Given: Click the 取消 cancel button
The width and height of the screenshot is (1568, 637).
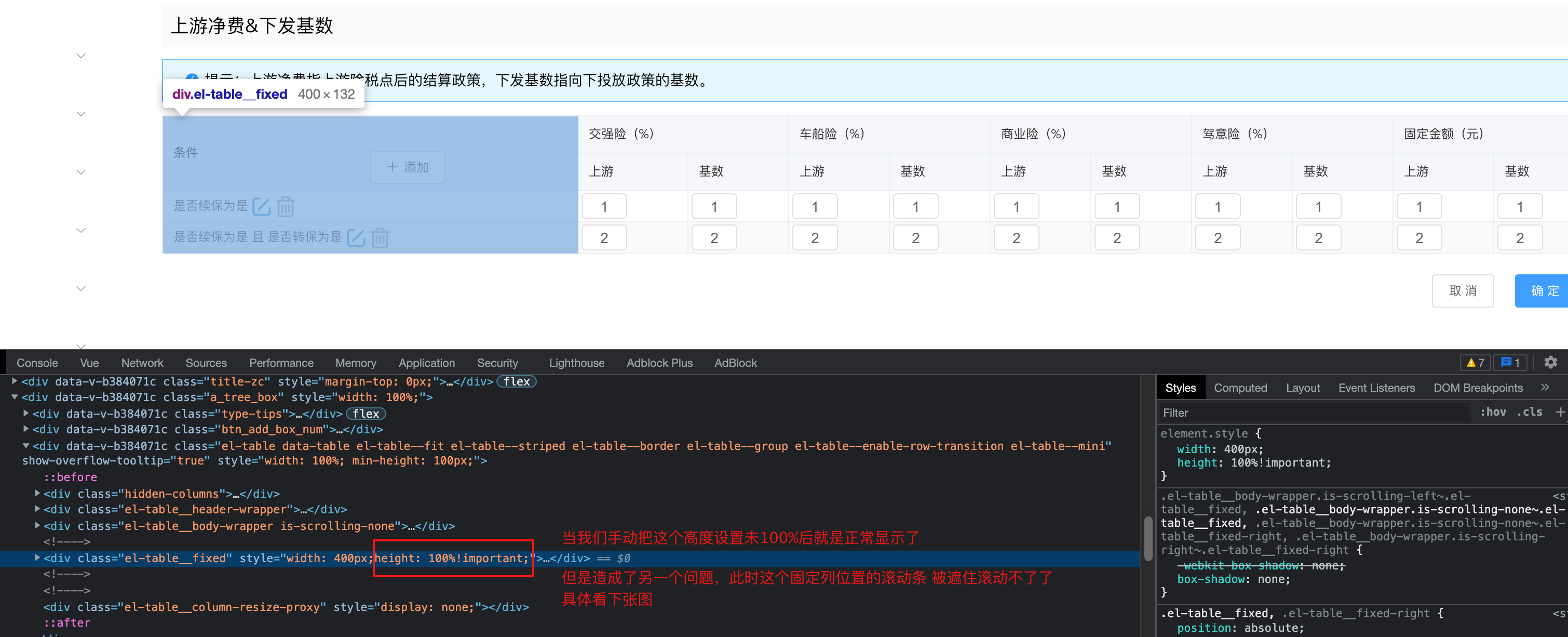Looking at the screenshot, I should (1462, 291).
